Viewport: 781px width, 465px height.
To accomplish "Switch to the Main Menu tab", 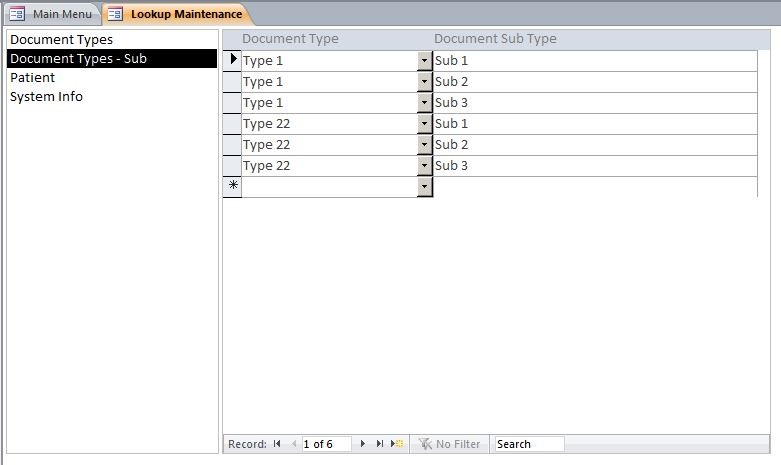I will coord(52,14).
